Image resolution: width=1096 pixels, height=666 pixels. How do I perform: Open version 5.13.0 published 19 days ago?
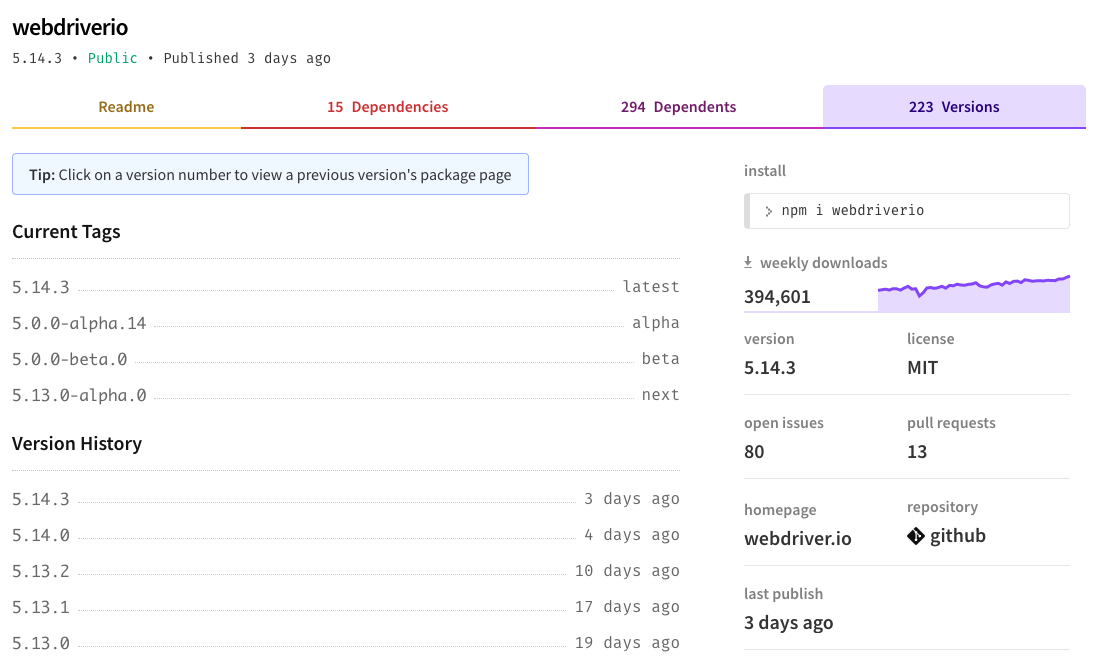pyautogui.click(x=41, y=643)
